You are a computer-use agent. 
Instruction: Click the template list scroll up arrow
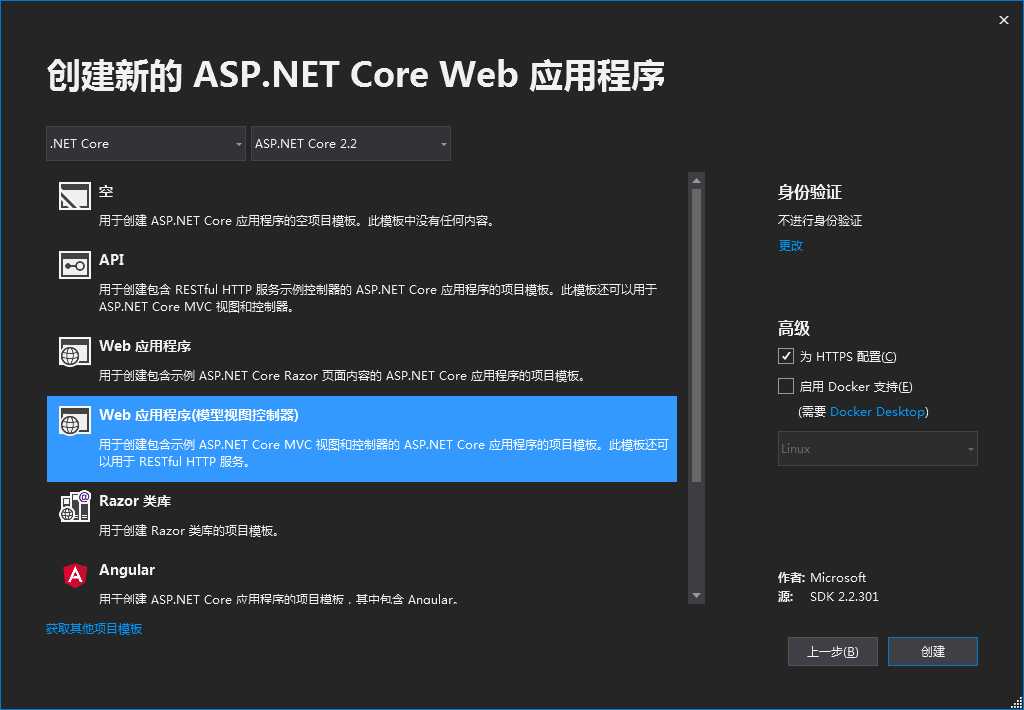click(x=696, y=180)
